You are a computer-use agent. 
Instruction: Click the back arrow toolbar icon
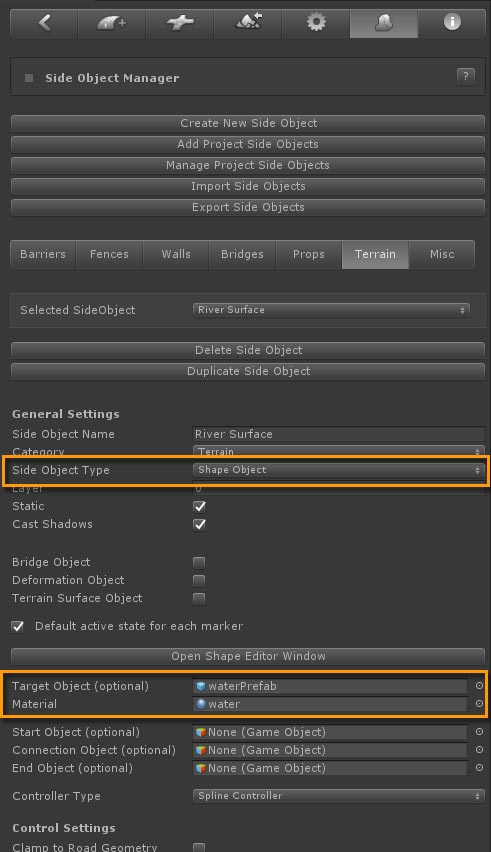coord(44,23)
